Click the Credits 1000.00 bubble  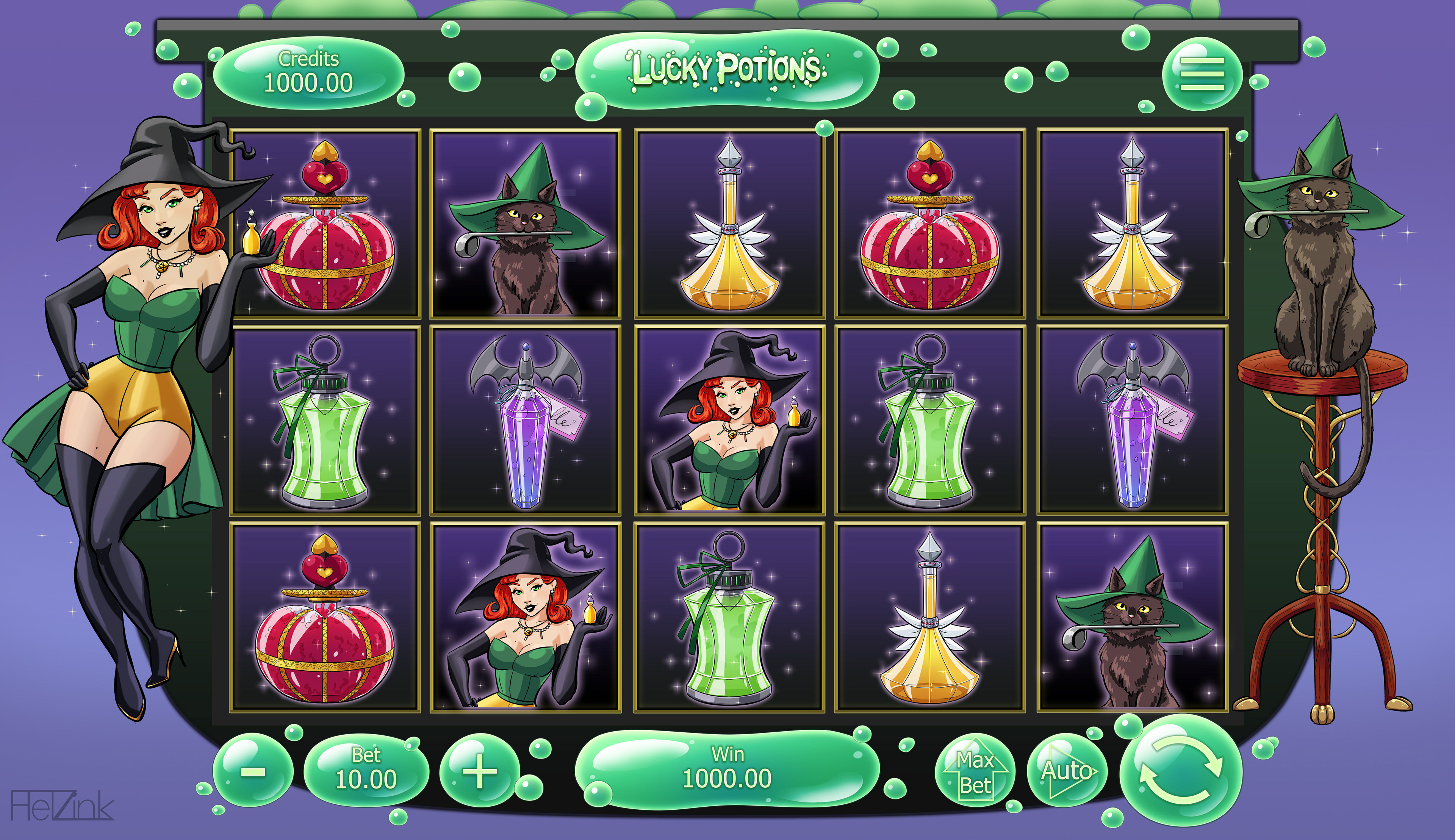click(308, 73)
